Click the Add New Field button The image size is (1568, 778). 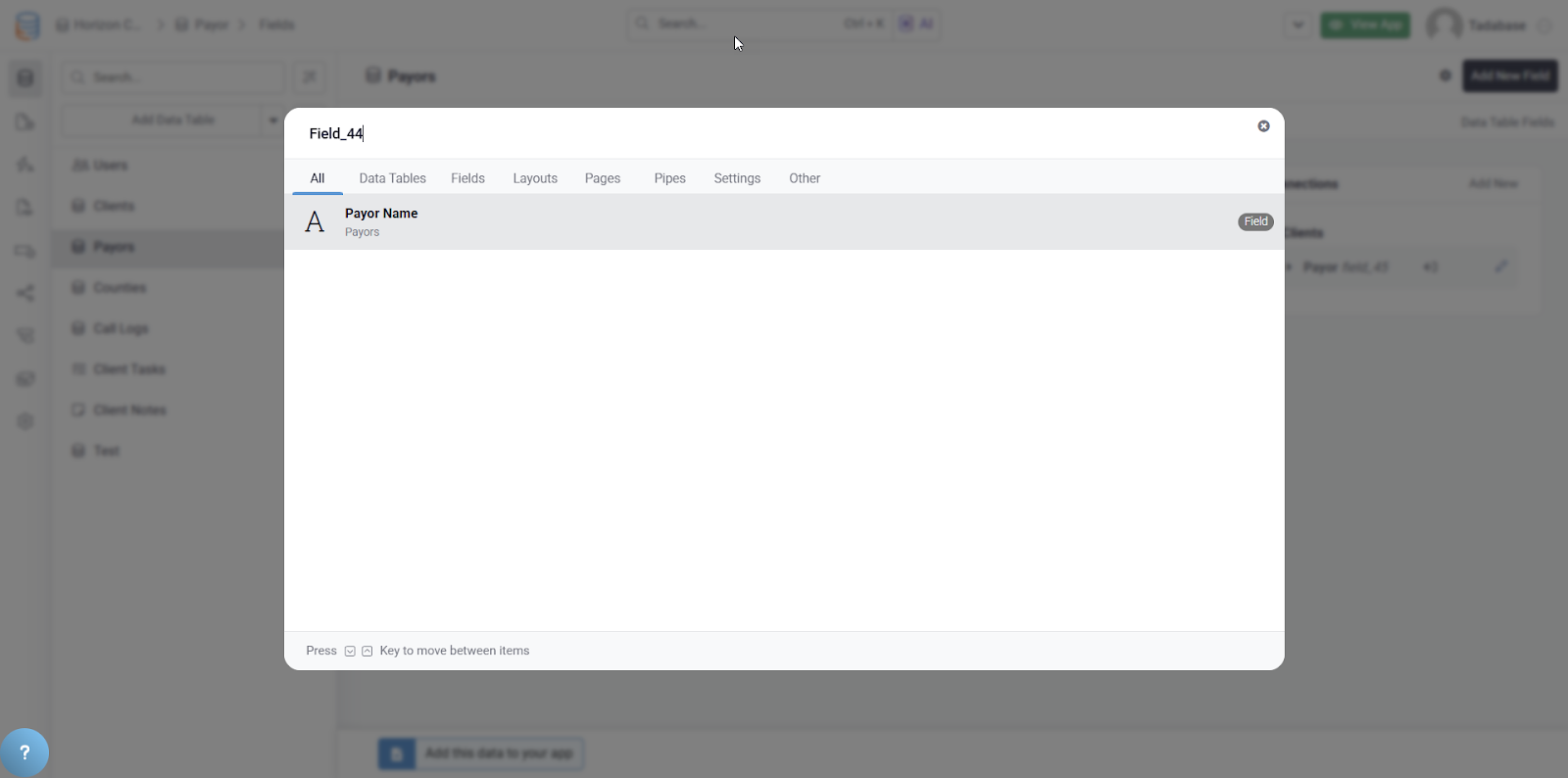1509,75
